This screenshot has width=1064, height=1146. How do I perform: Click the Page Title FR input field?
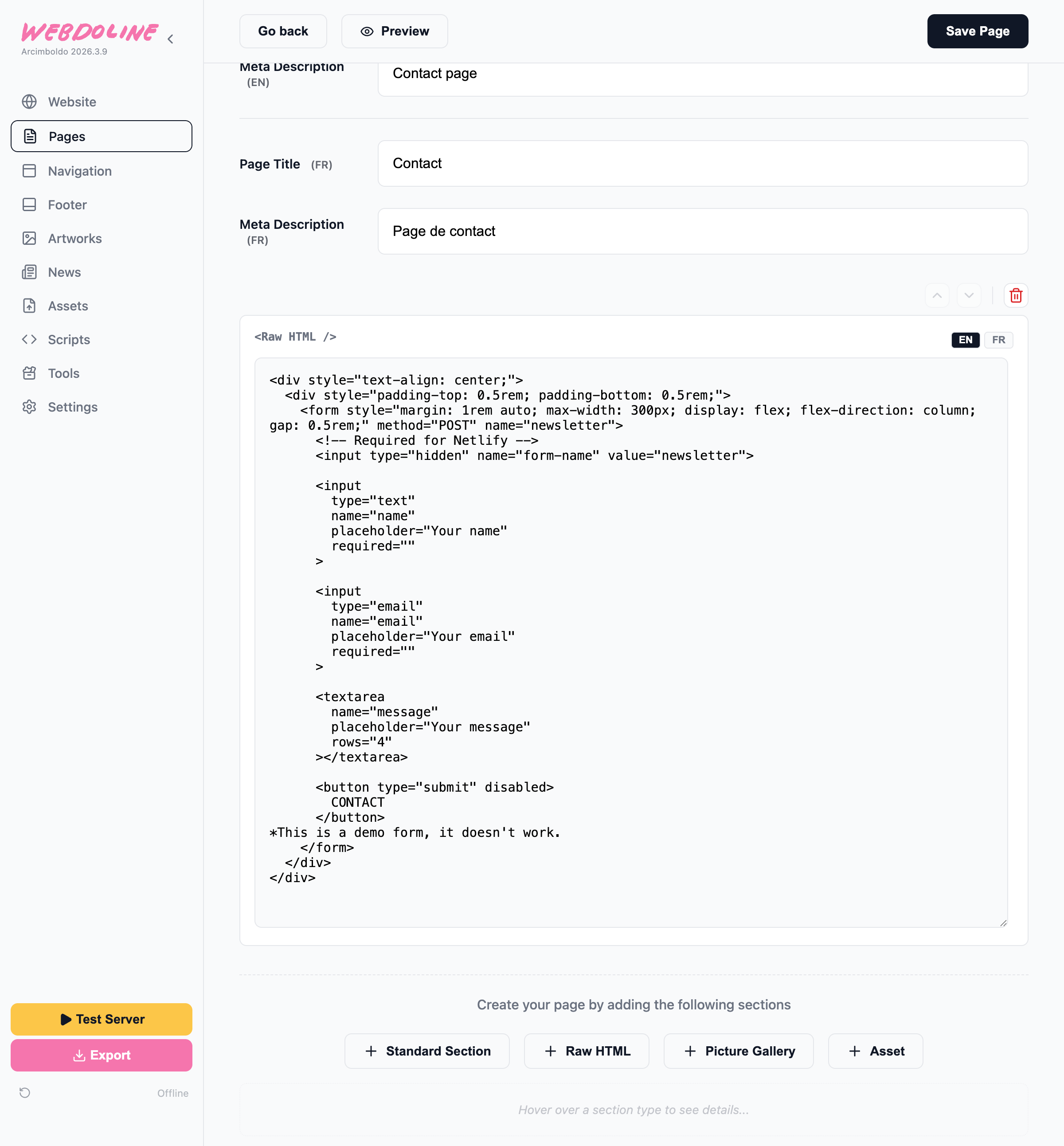click(x=702, y=164)
